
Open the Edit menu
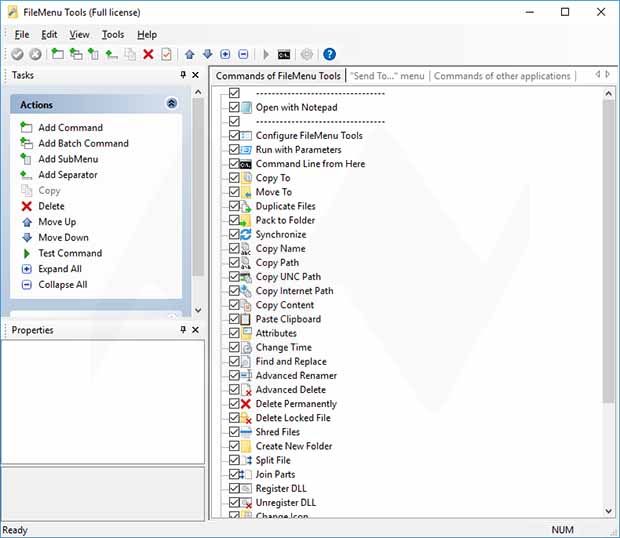[x=49, y=35]
